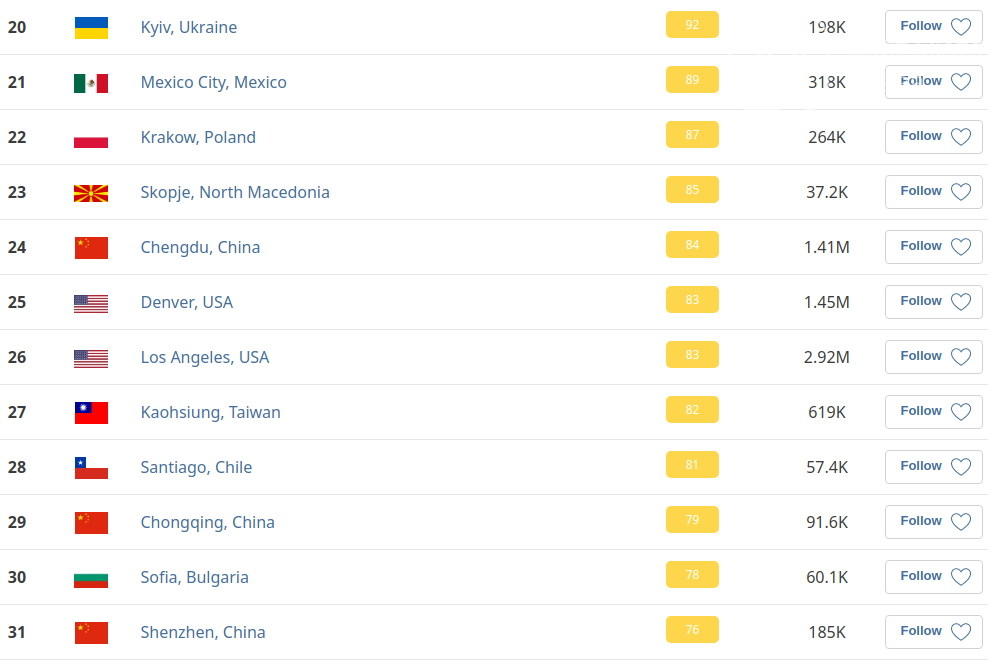The image size is (997, 670).
Task: Follow Kyiv, Ukraine
Action: (x=933, y=27)
